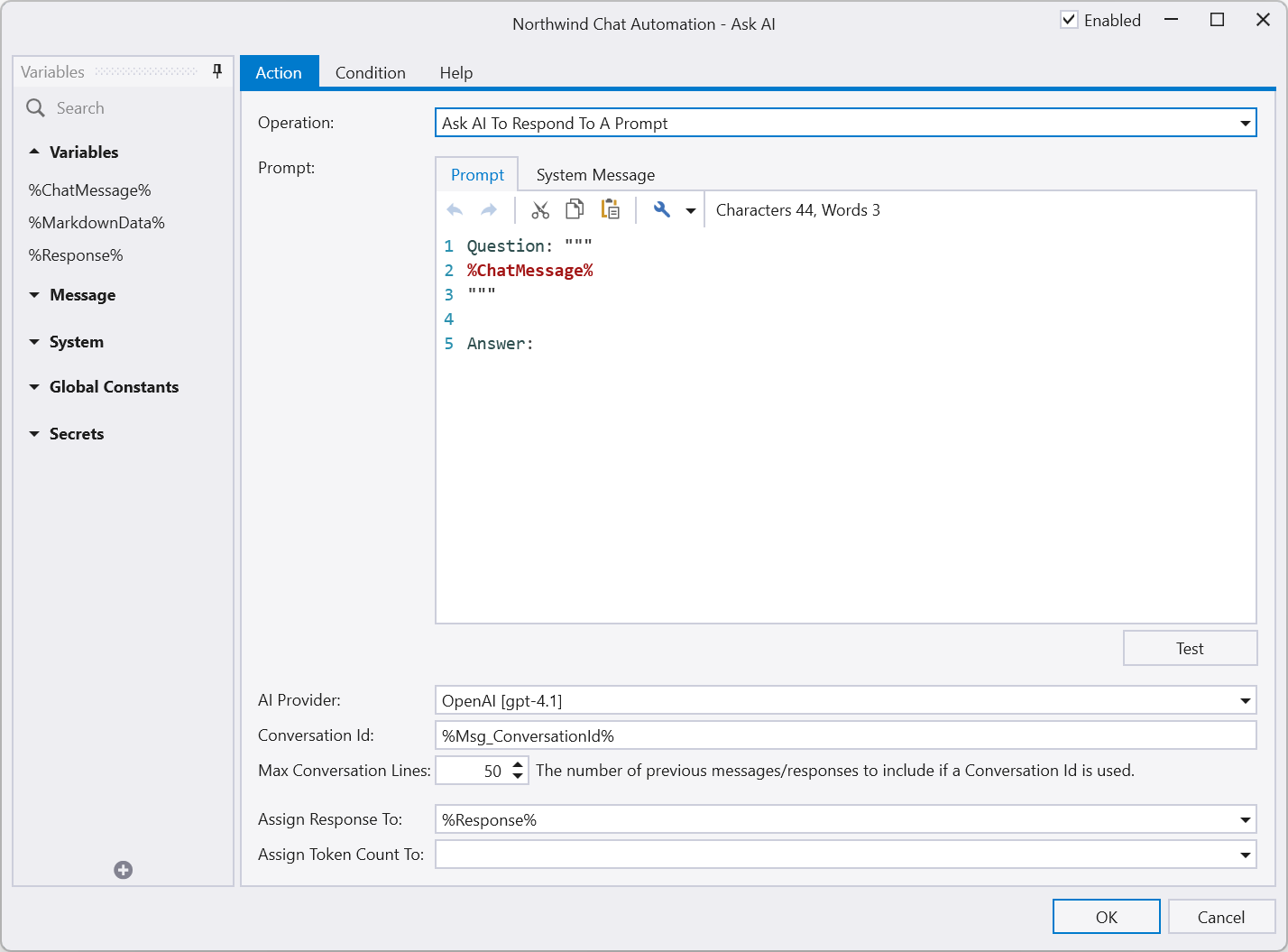Close the Ask AI dialog
The image size is (1288, 952).
[x=1264, y=20]
